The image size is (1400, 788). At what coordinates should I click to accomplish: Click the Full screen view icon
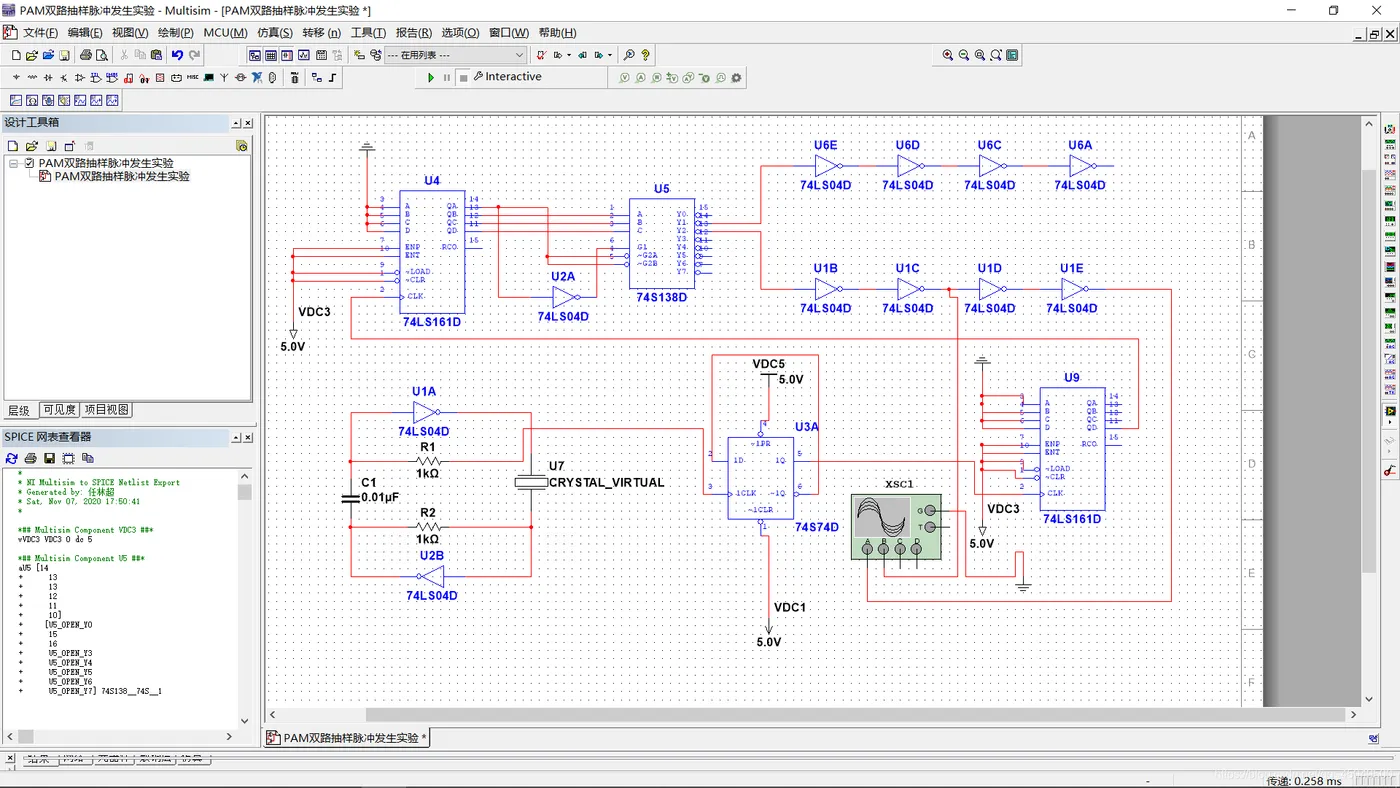pos(1012,55)
